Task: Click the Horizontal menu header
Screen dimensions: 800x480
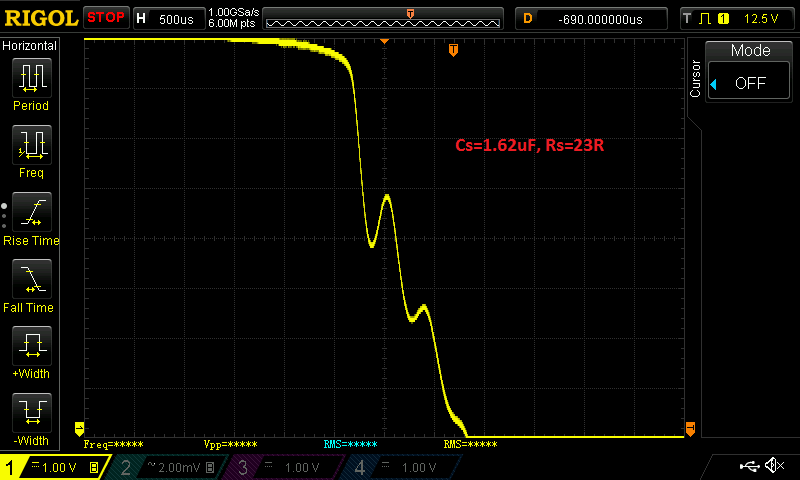Action: 30,46
